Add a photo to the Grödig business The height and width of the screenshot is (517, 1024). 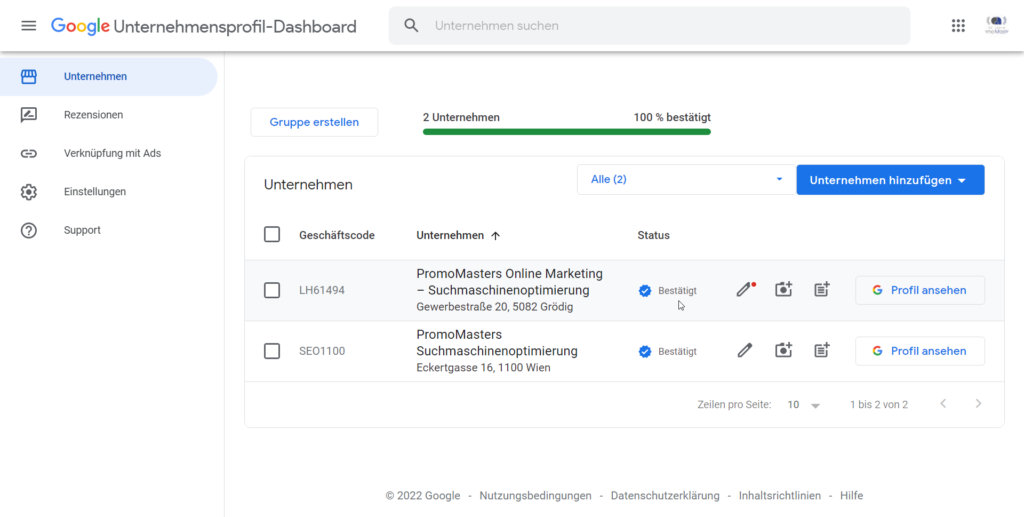(x=783, y=290)
